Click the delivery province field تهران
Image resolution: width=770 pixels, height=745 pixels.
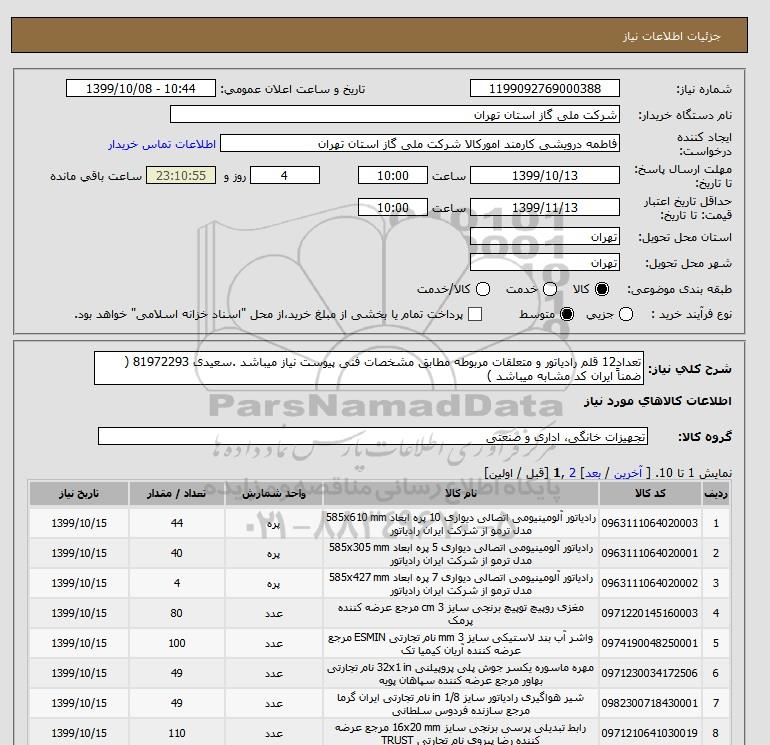pos(545,237)
